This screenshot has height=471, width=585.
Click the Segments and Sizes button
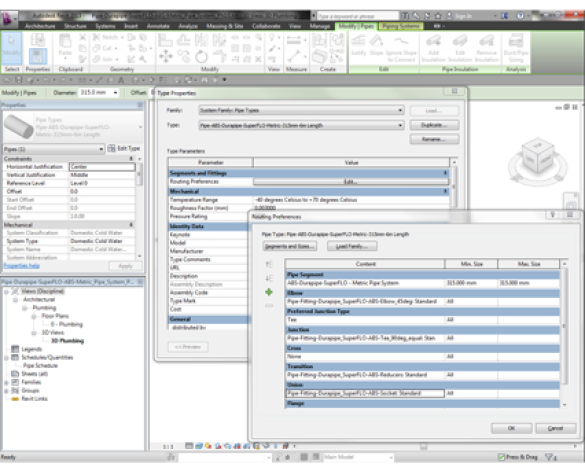coord(290,246)
